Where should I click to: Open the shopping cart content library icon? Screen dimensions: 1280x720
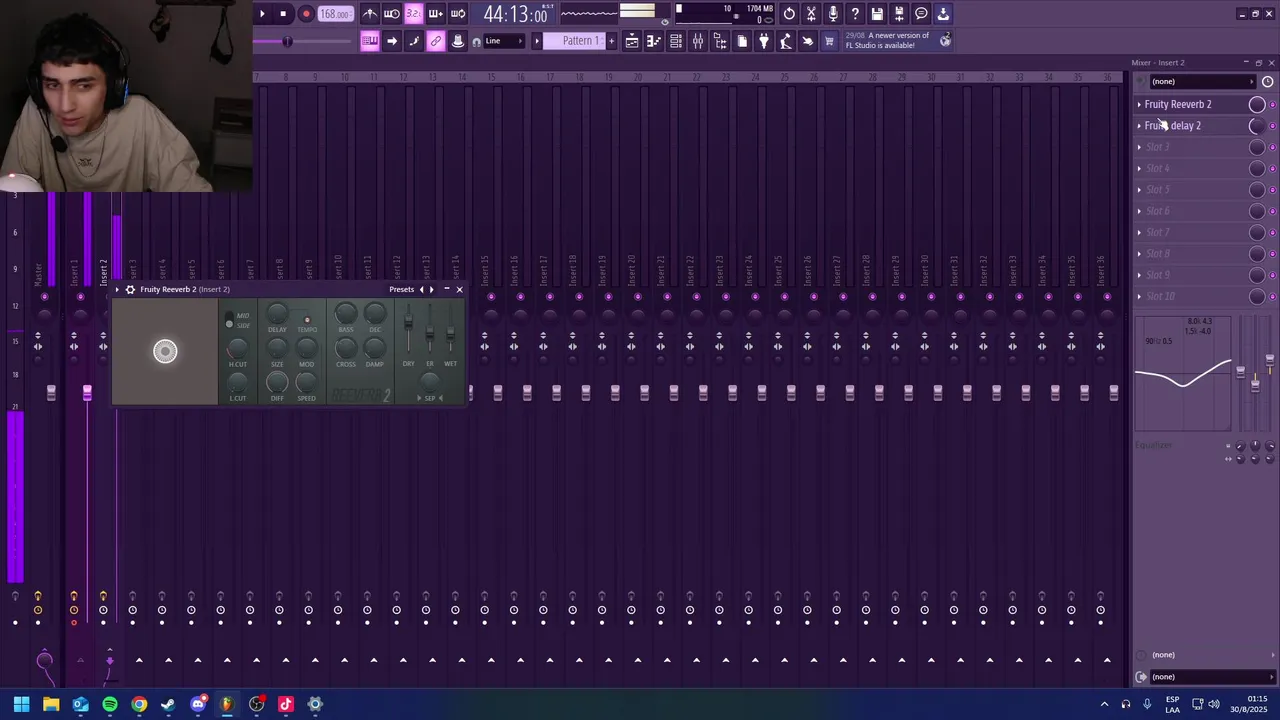point(829,41)
